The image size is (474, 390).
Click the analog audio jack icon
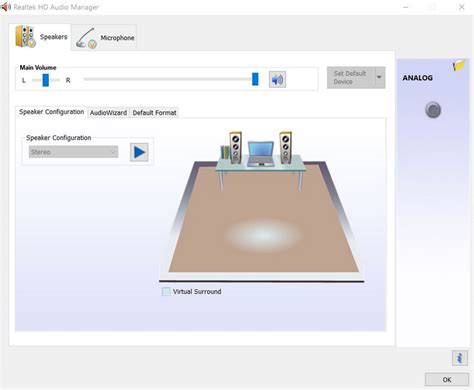[433, 110]
